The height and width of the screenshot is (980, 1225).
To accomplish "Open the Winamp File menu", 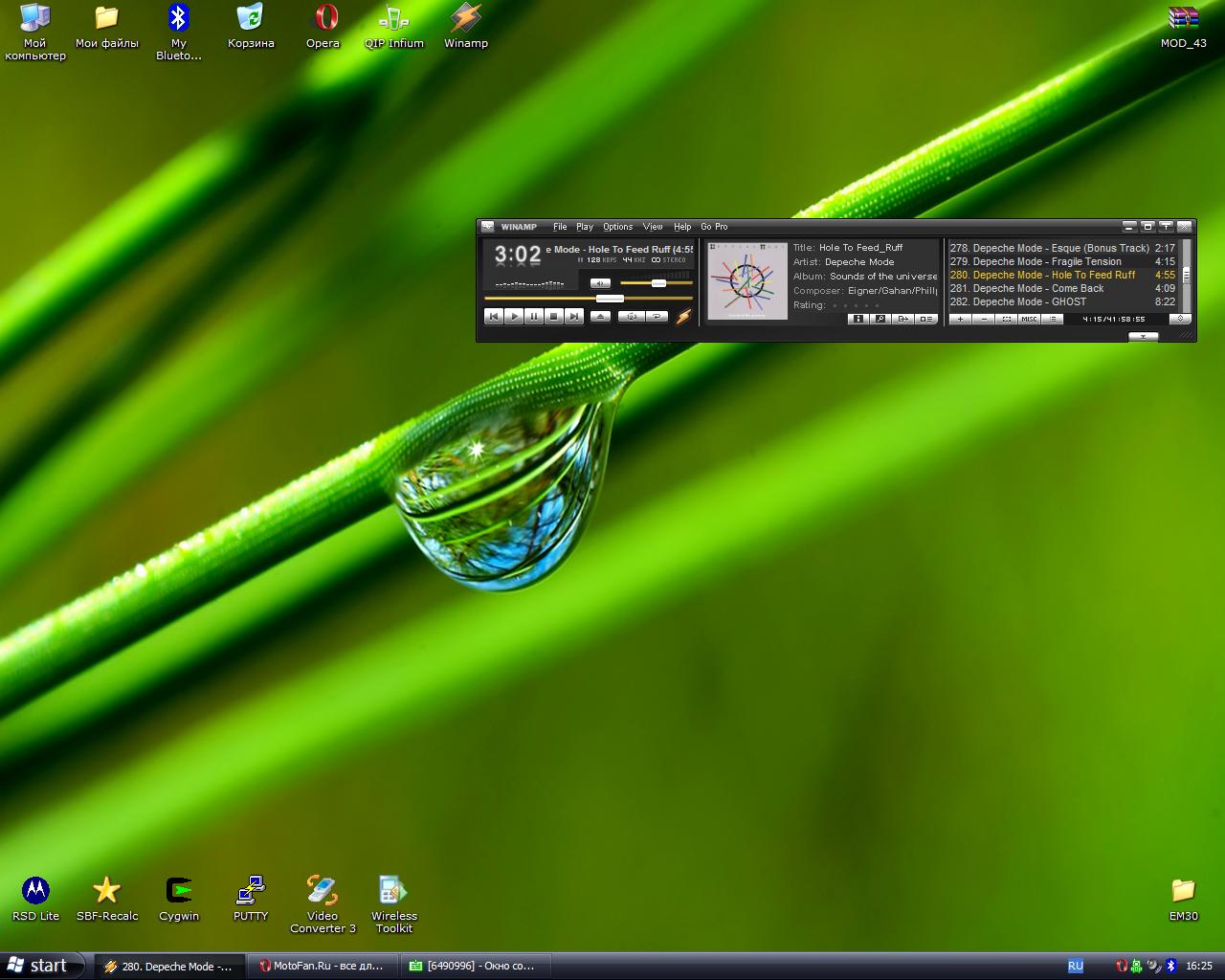I will click(x=560, y=227).
